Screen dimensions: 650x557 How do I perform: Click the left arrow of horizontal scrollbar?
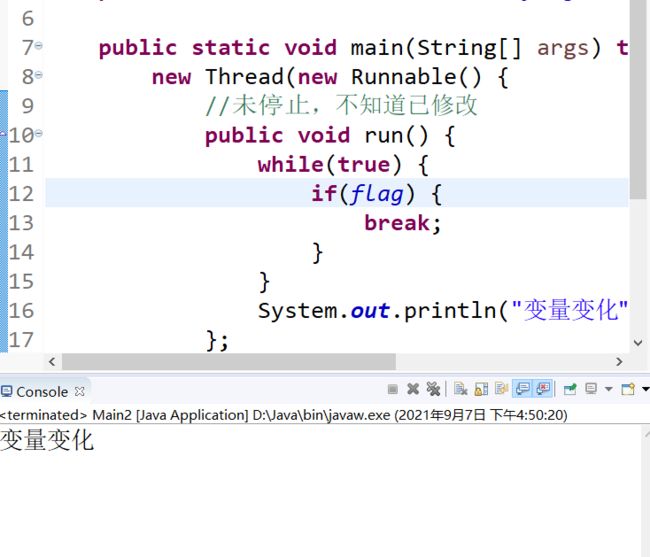coord(52,362)
